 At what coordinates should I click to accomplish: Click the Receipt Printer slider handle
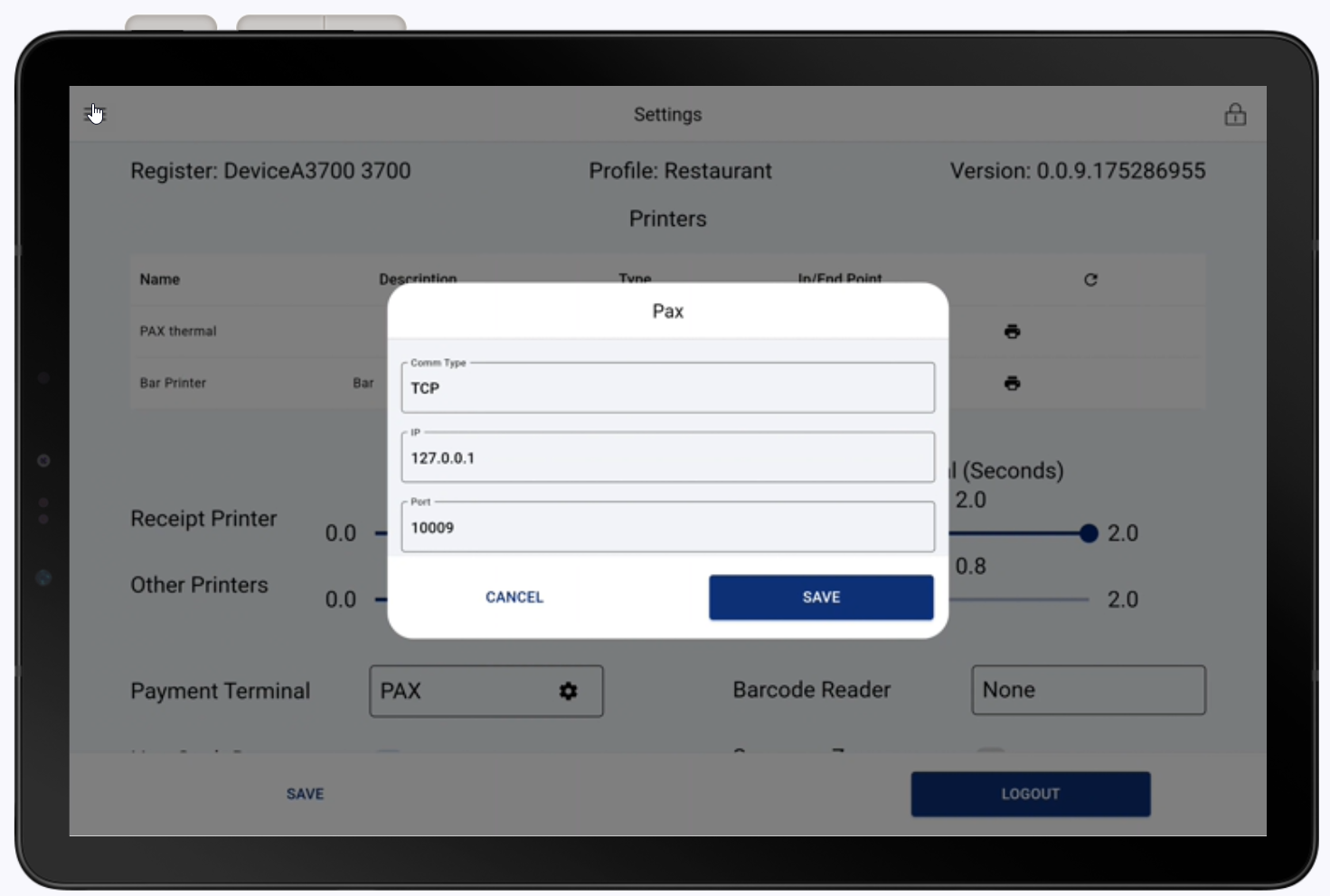coord(1089,533)
